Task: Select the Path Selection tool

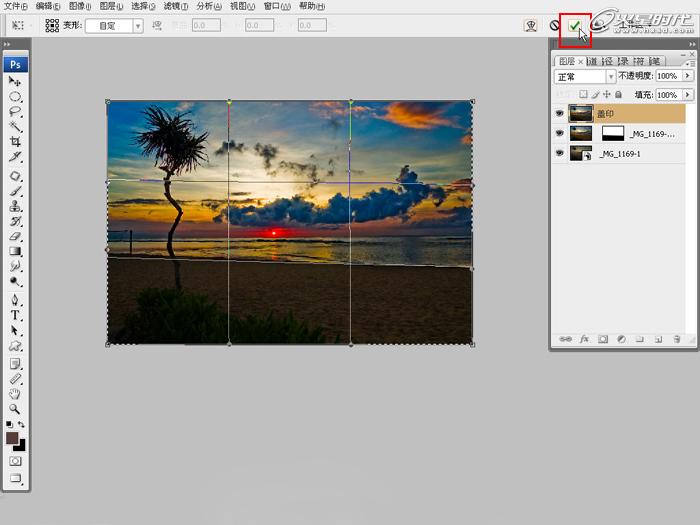Action: [x=15, y=330]
